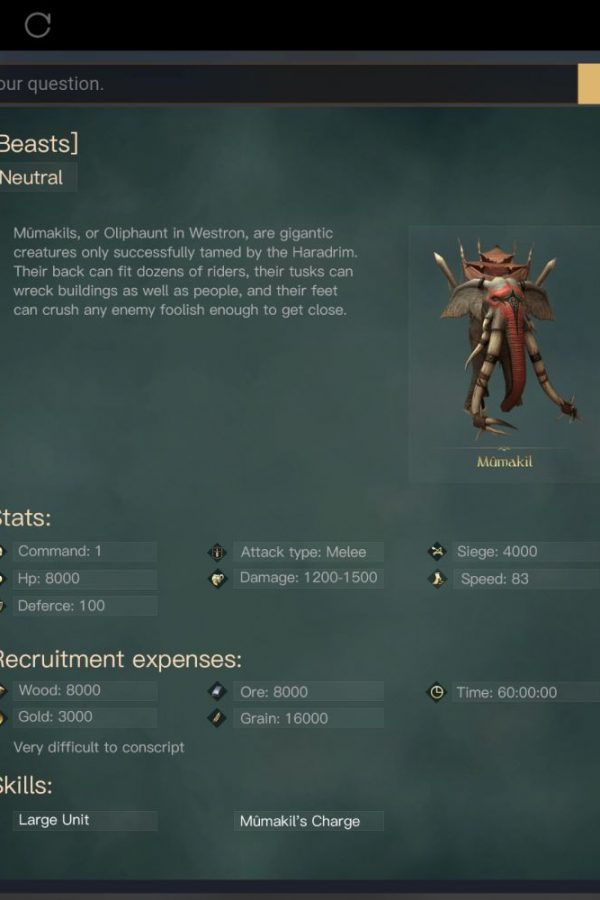The width and height of the screenshot is (600, 900).
Task: Click the siege icon beside Siege: 4000
Action: [437, 552]
